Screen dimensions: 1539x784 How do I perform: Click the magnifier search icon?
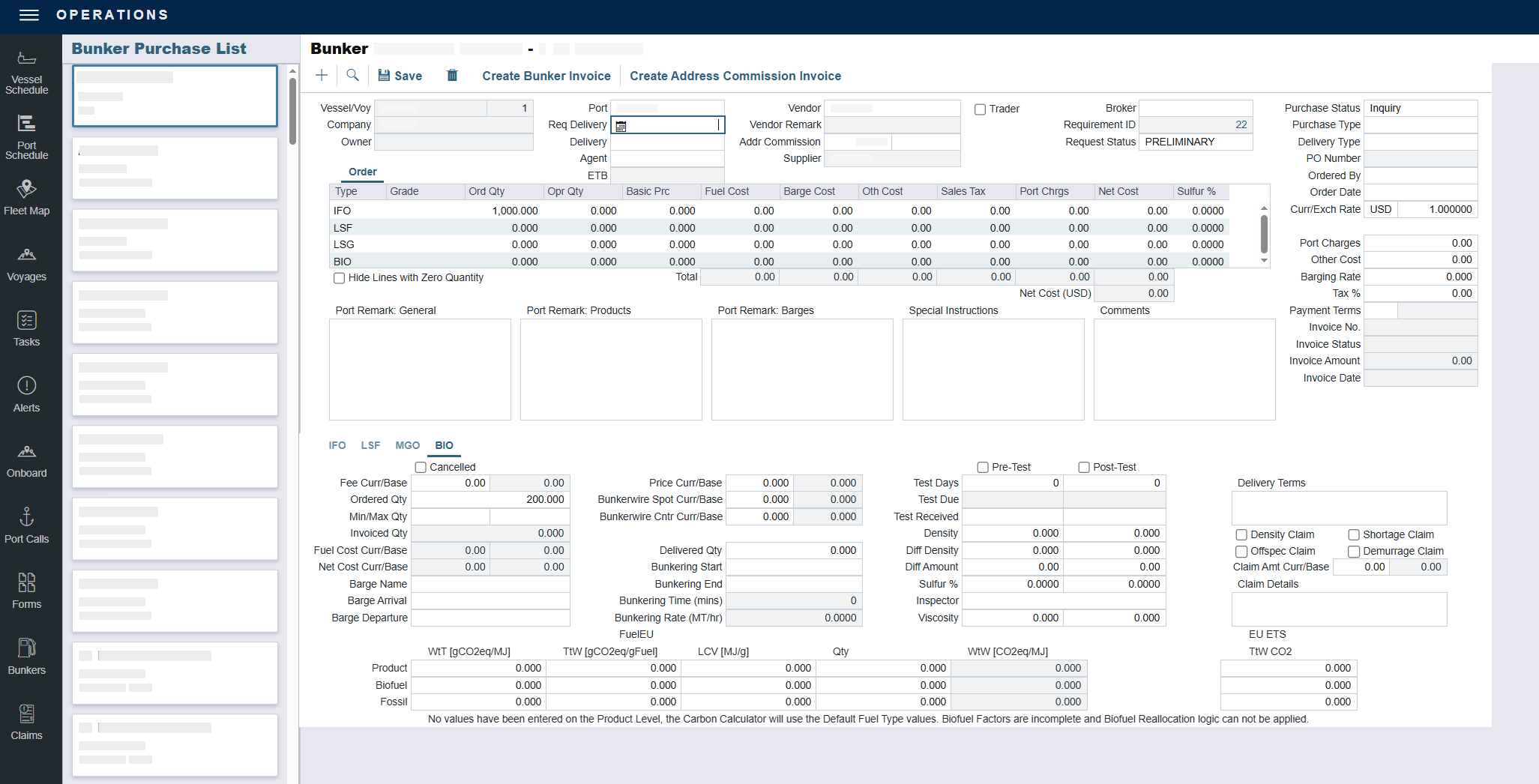coord(352,76)
